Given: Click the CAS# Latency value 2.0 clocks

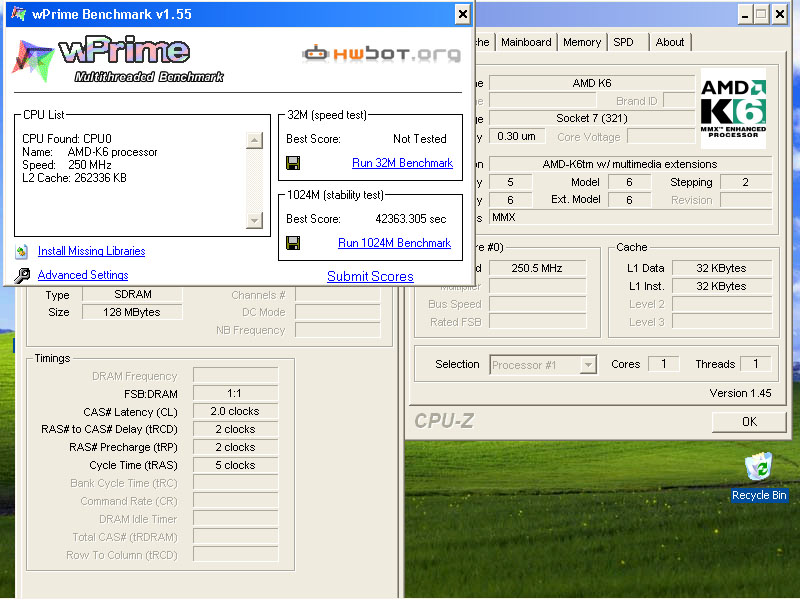Looking at the screenshot, I should (x=235, y=411).
